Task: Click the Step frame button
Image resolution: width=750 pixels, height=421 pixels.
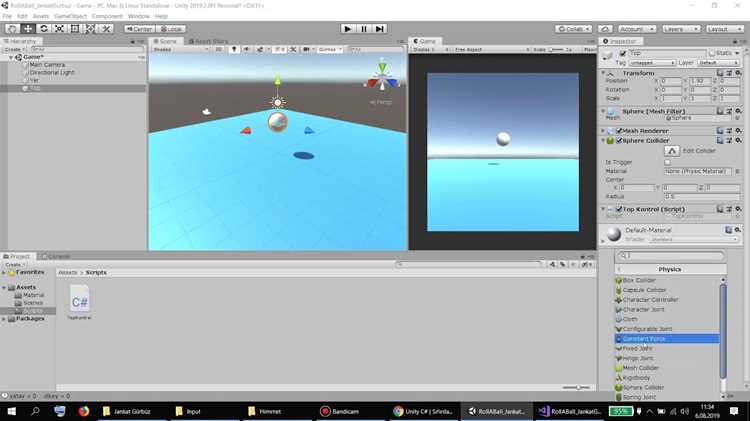Action: (x=379, y=29)
